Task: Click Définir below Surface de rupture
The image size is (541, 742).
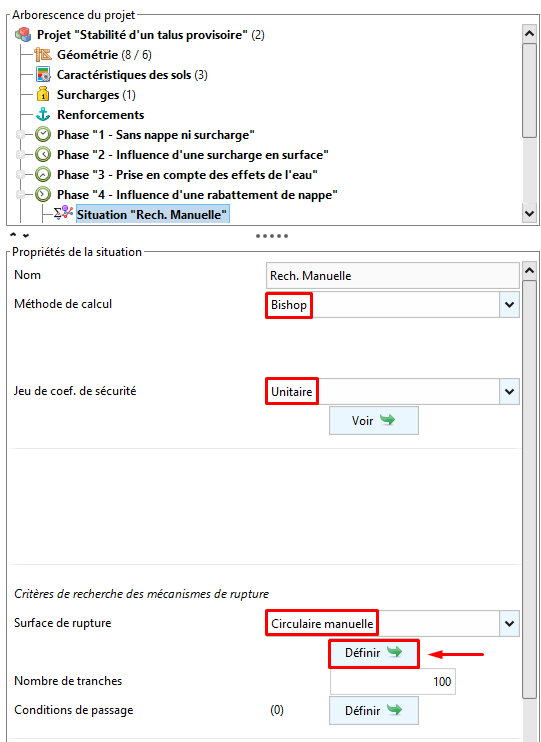Action: coord(374,654)
